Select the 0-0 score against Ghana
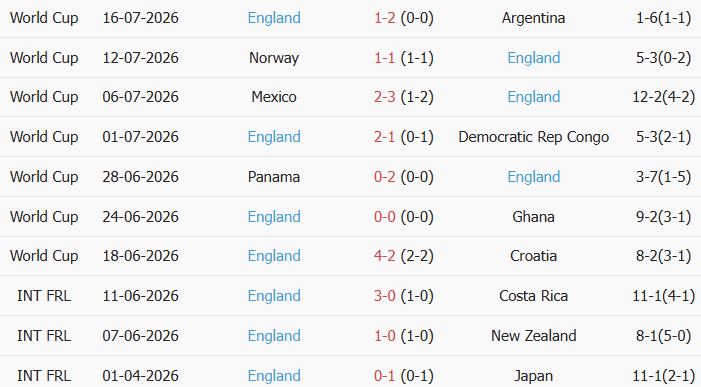The height and width of the screenshot is (387, 701). coord(384,217)
